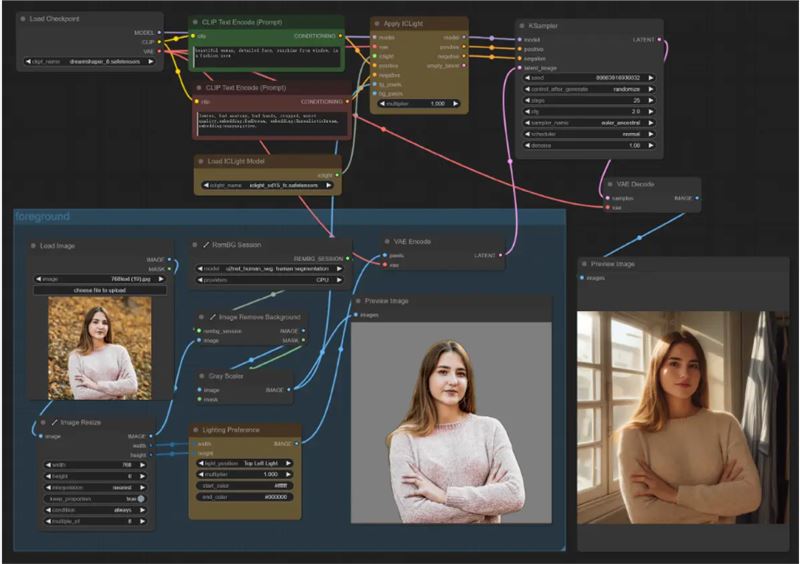The image size is (800, 564).
Task: Collapse the Load Image node dot
Action: pos(33,246)
